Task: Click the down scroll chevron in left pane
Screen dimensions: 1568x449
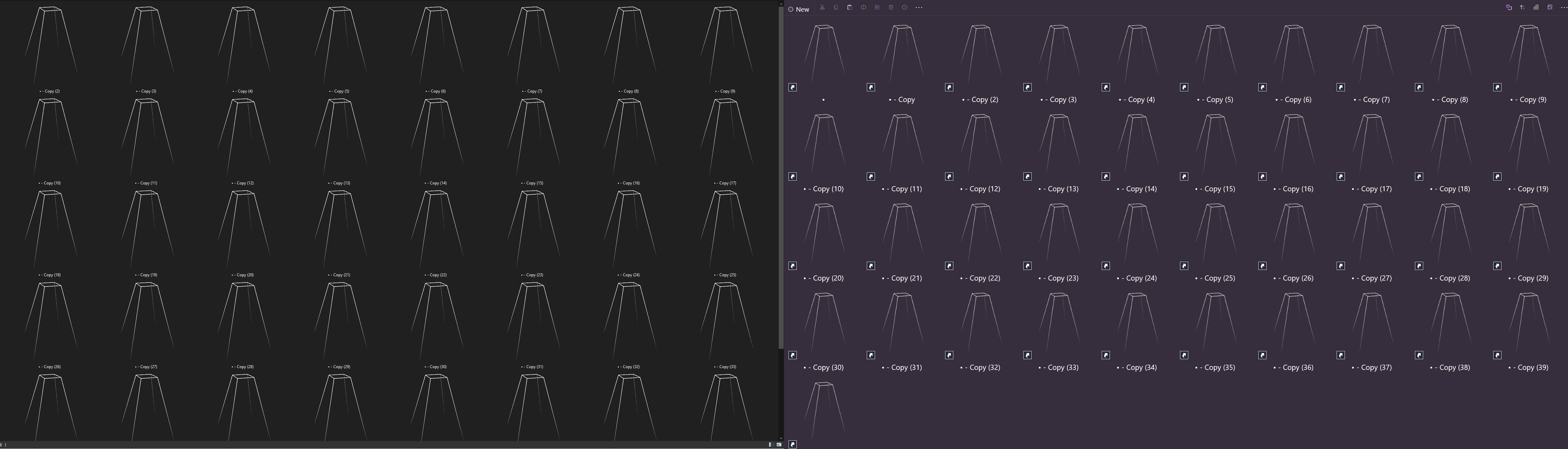Action: (x=781, y=439)
